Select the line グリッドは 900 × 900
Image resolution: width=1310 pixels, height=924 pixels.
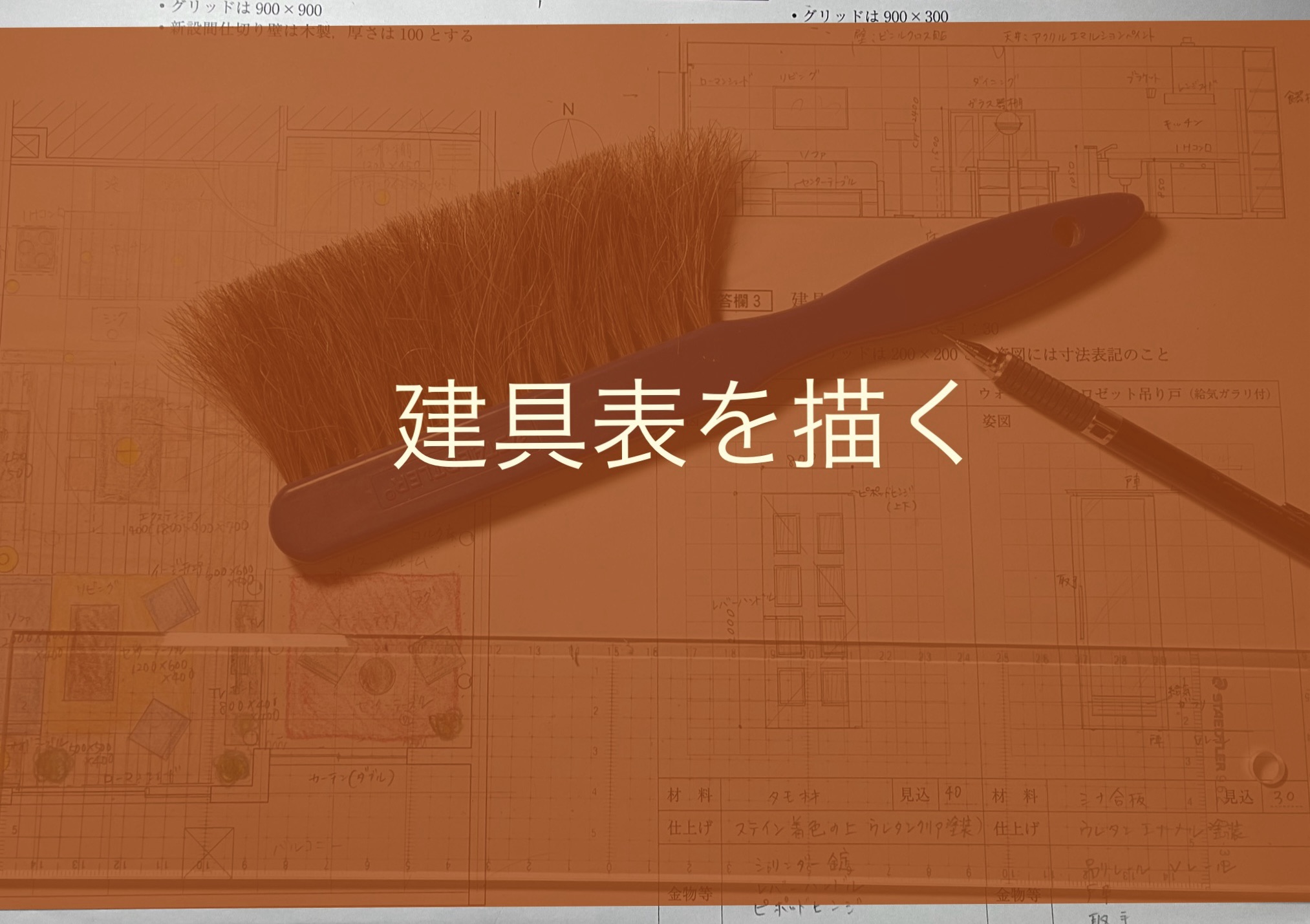(241, 9)
